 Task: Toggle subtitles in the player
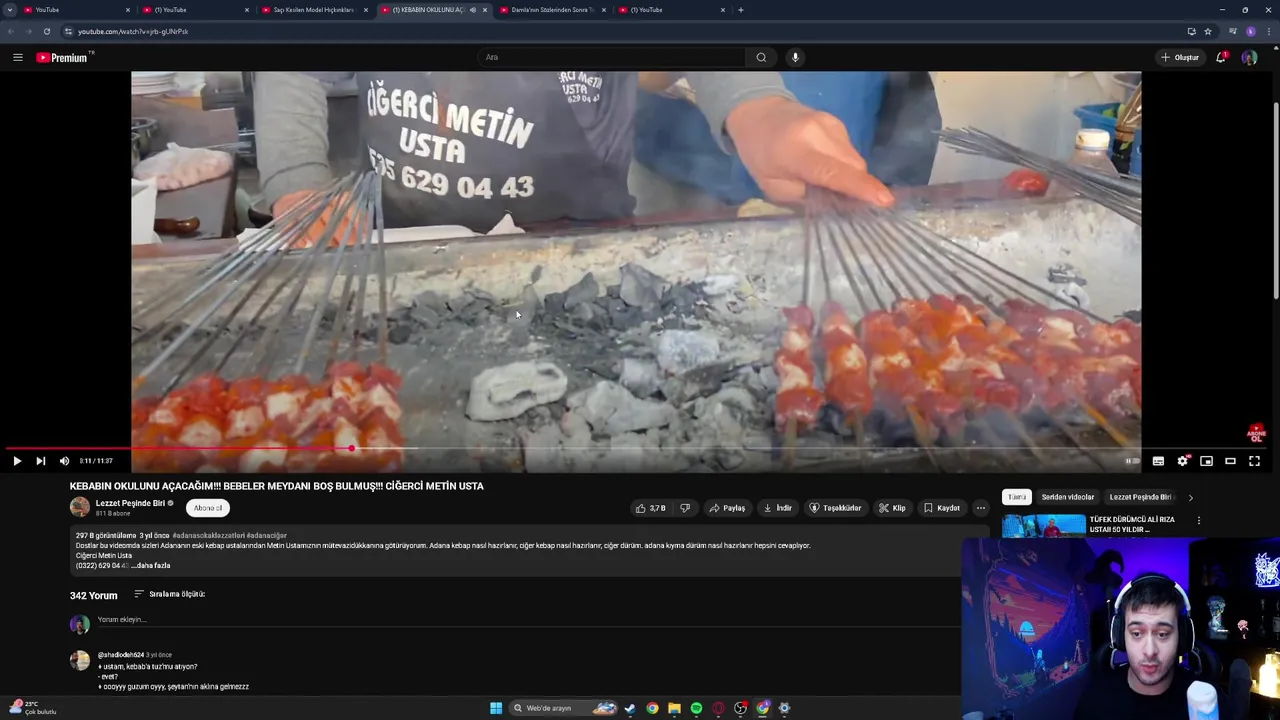pos(1158,461)
